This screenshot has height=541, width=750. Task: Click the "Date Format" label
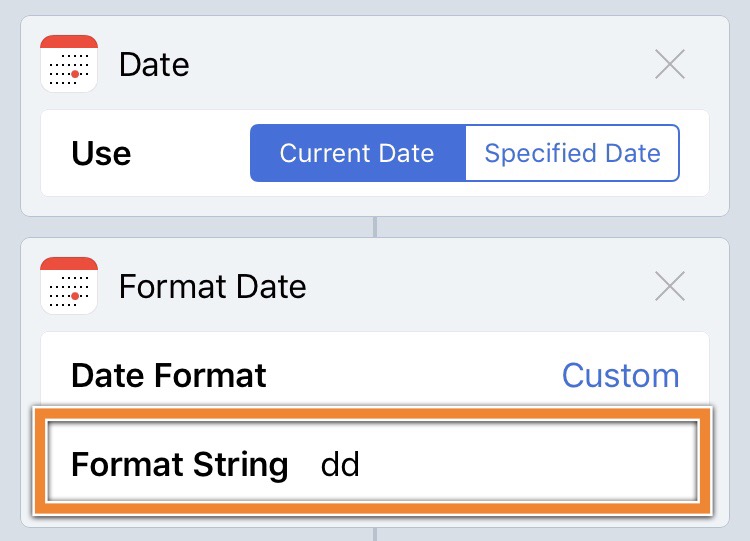[x=168, y=375]
